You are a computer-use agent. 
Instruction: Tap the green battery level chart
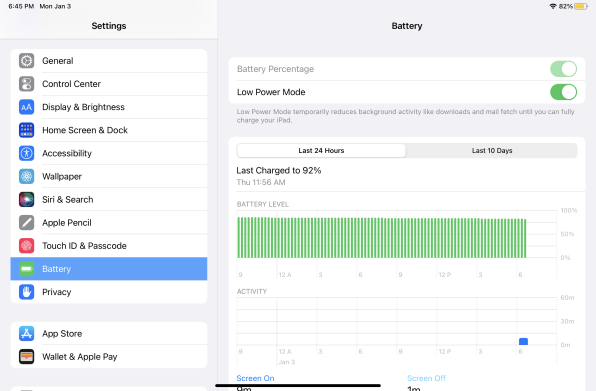382,237
